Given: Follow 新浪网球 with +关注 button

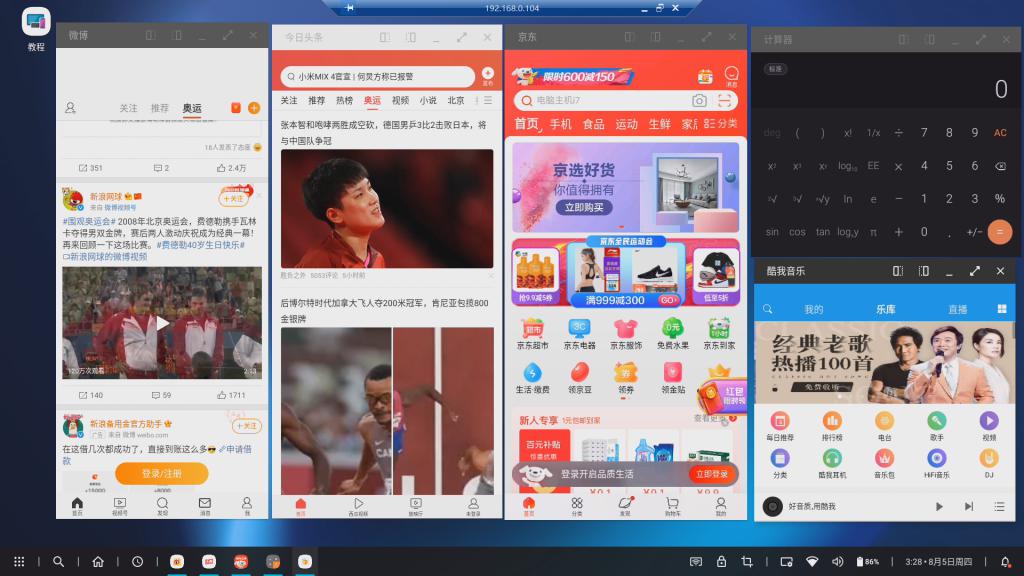Looking at the screenshot, I should click(x=233, y=198).
